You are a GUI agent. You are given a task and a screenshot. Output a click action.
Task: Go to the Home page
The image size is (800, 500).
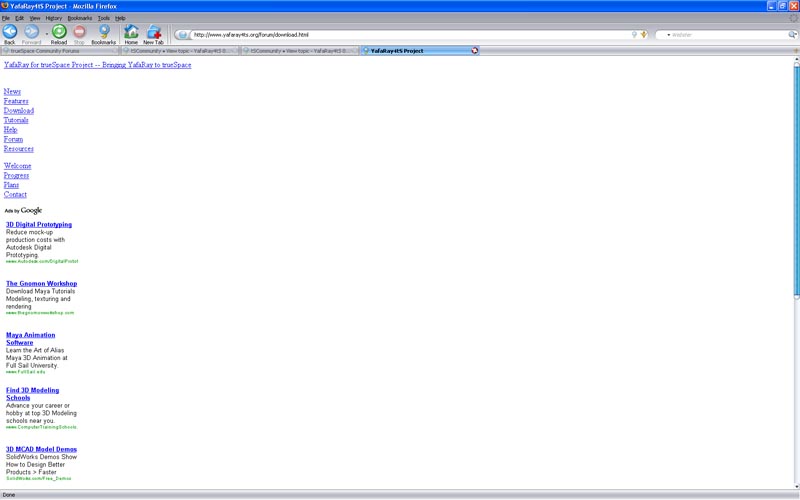pyautogui.click(x=131, y=34)
